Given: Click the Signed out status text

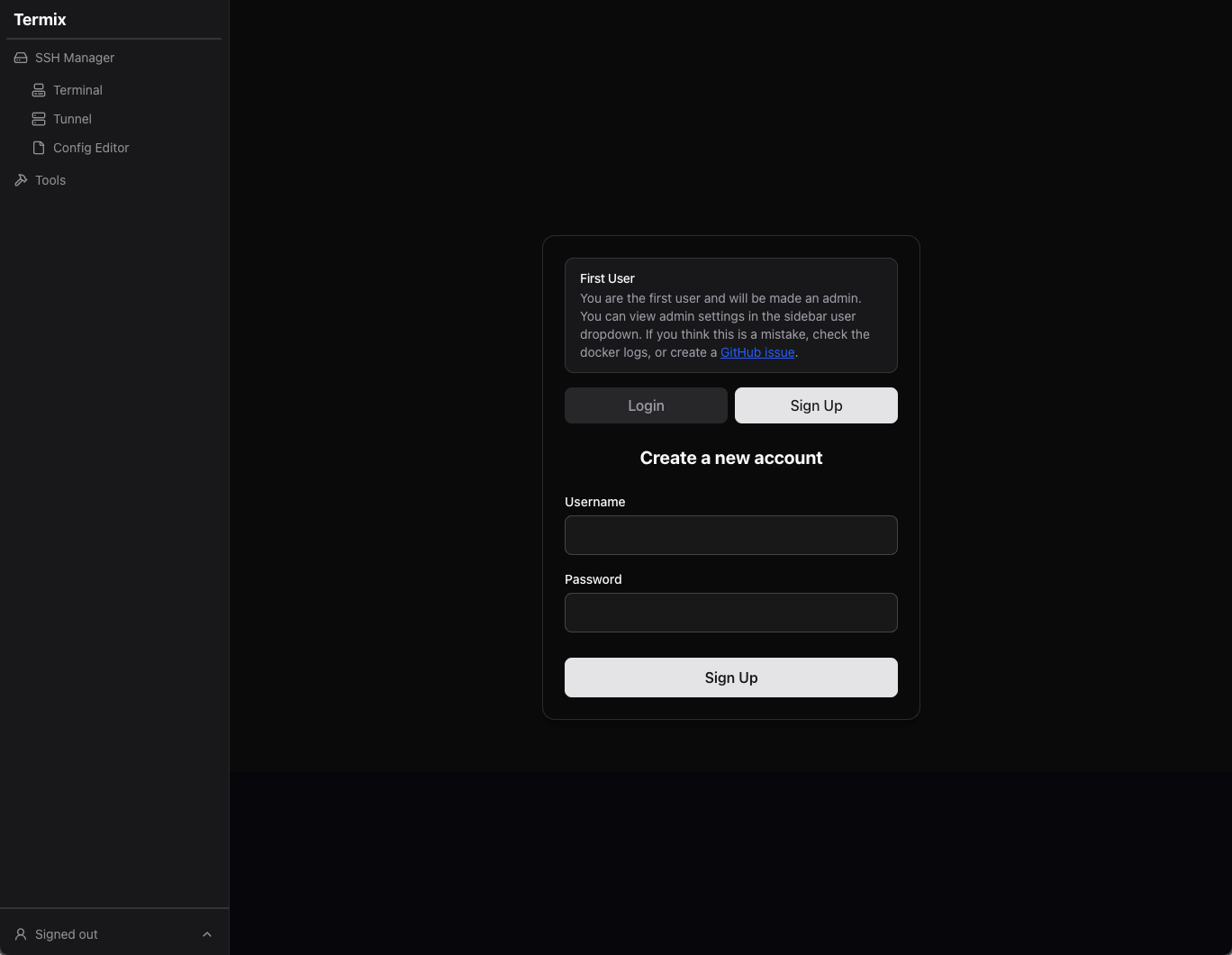Looking at the screenshot, I should coord(67,934).
